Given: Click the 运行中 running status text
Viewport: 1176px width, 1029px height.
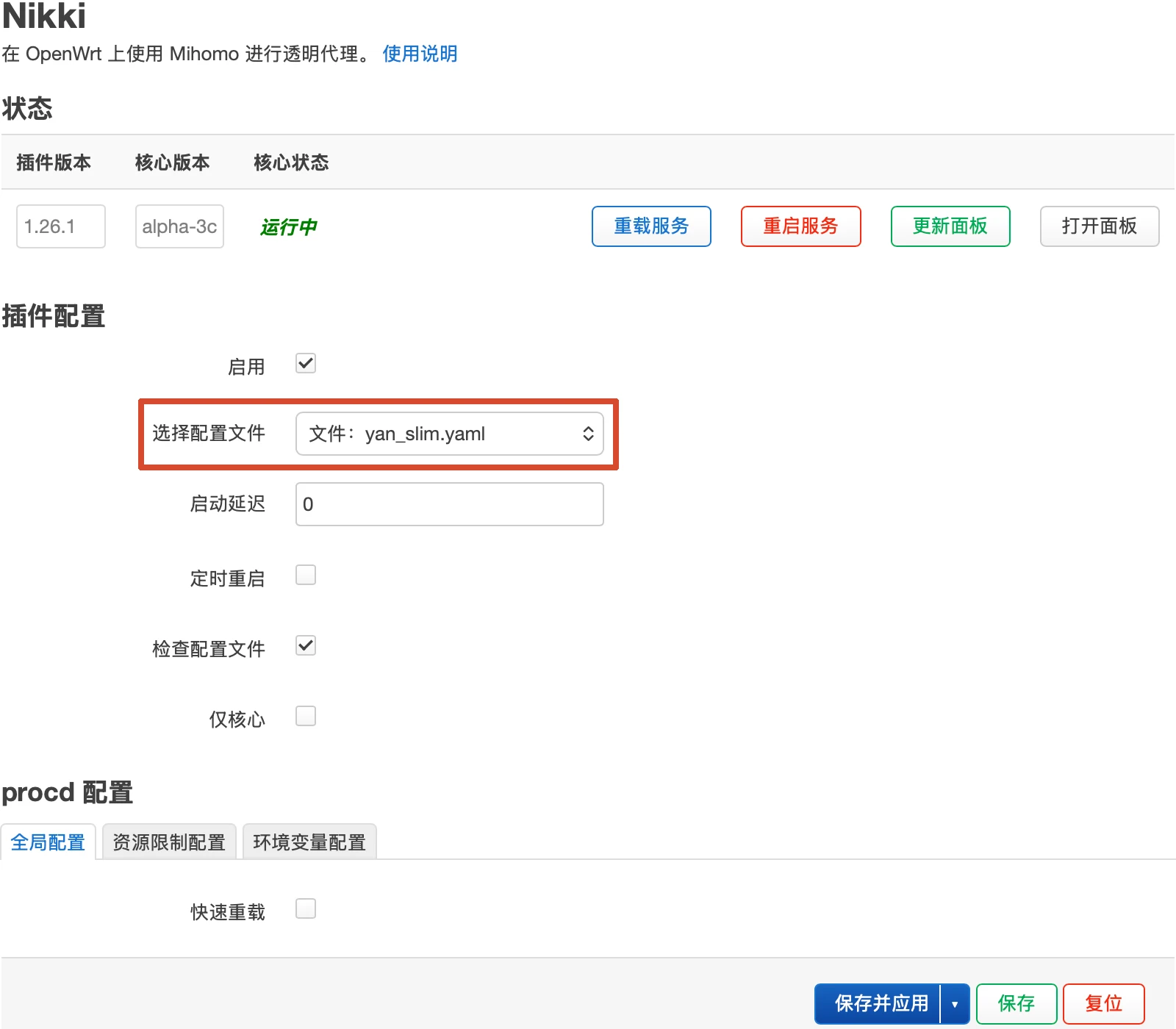Looking at the screenshot, I should tap(289, 227).
